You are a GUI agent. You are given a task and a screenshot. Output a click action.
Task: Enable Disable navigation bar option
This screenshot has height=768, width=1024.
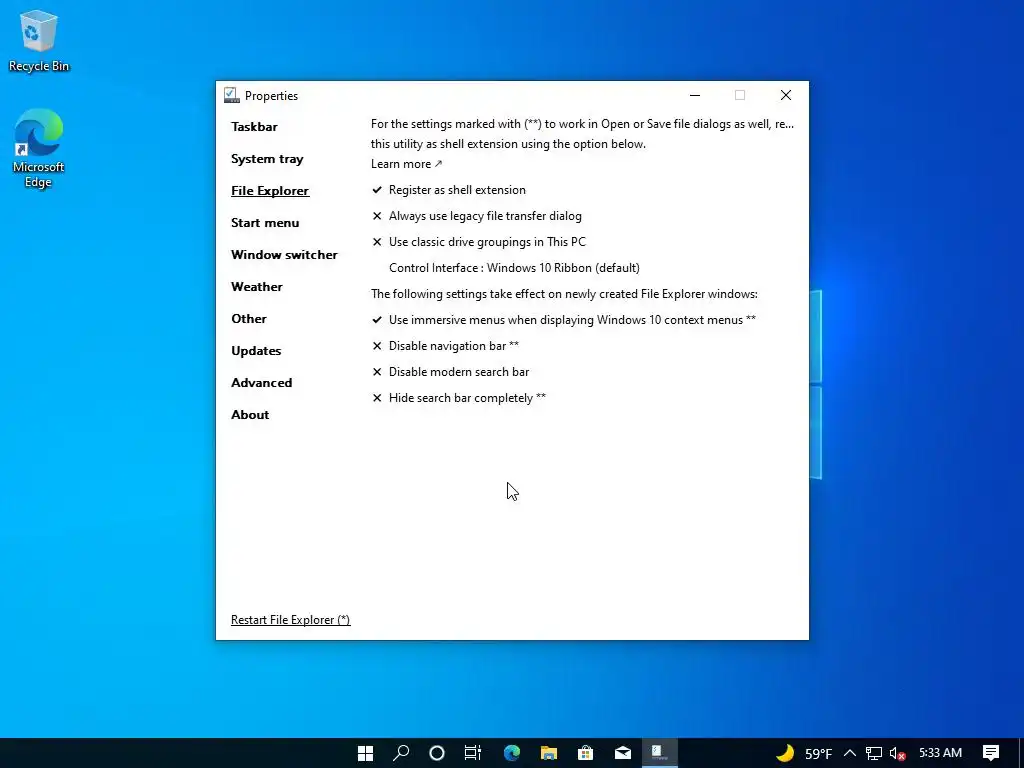pyautogui.click(x=445, y=346)
